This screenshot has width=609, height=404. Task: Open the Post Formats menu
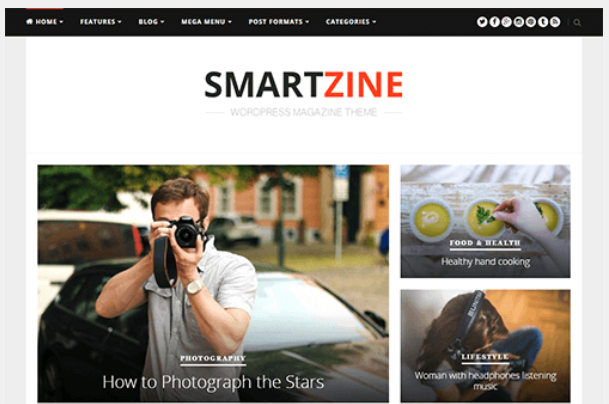[278, 22]
